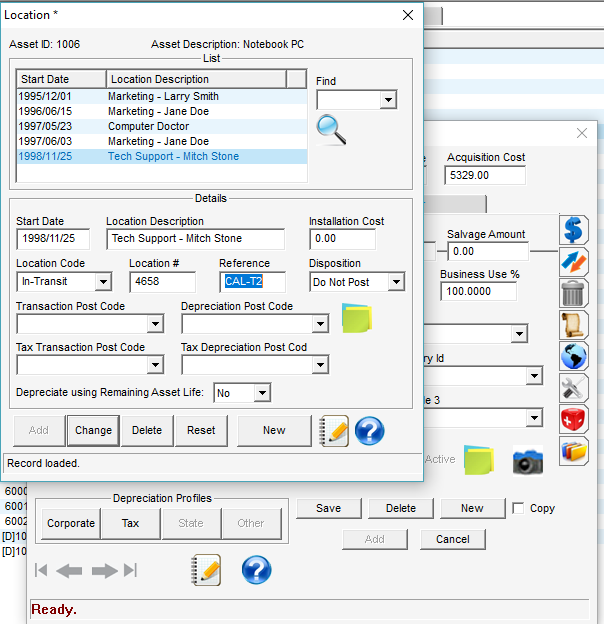The image size is (604, 624).
Task: Click the Reset button
Action: point(201,431)
